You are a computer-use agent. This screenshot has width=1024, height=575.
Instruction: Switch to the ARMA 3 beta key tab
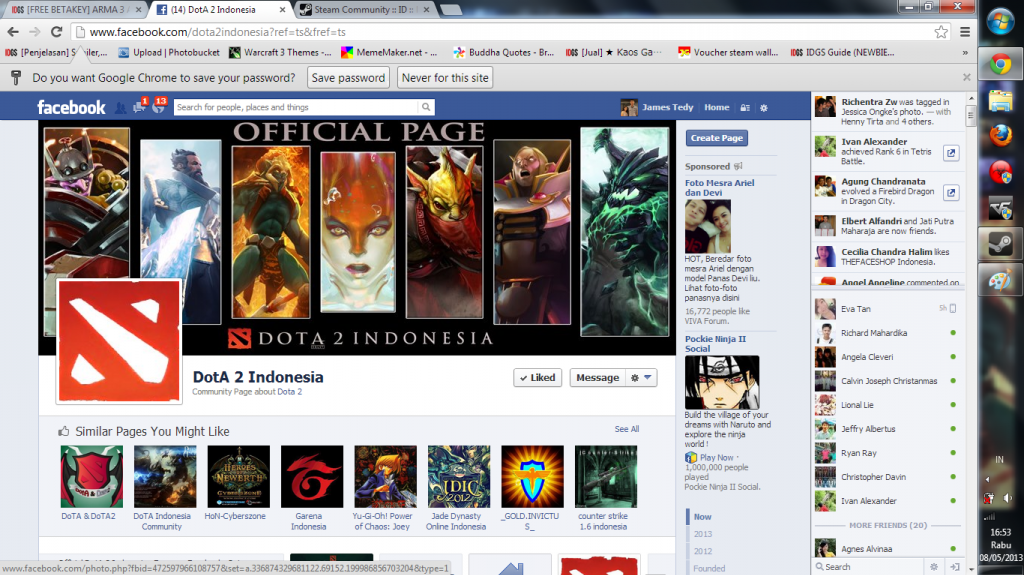73,10
